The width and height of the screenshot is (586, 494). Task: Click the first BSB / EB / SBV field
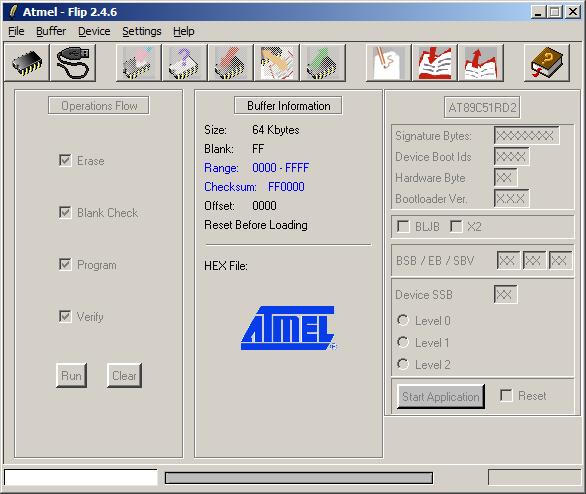(508, 260)
